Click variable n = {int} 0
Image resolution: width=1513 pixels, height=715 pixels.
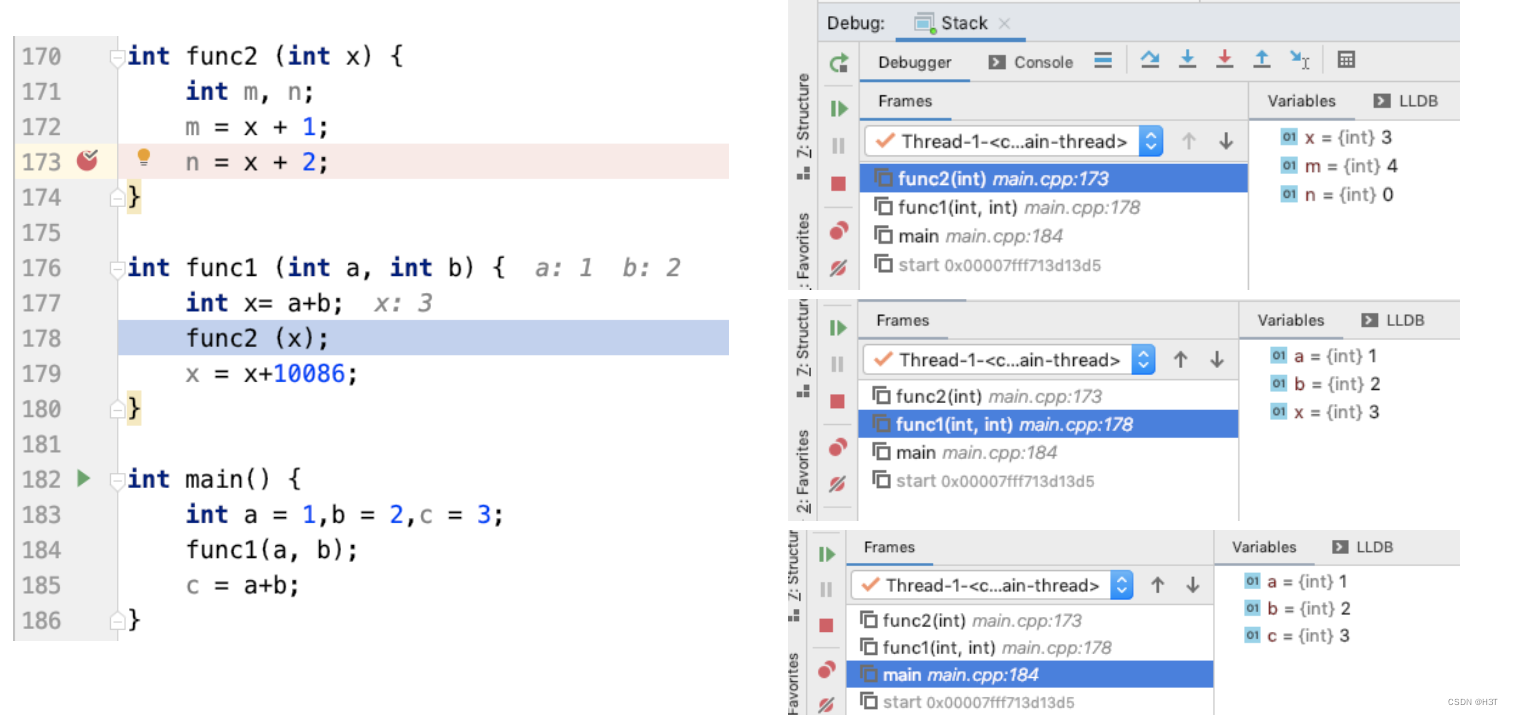coord(1337,194)
